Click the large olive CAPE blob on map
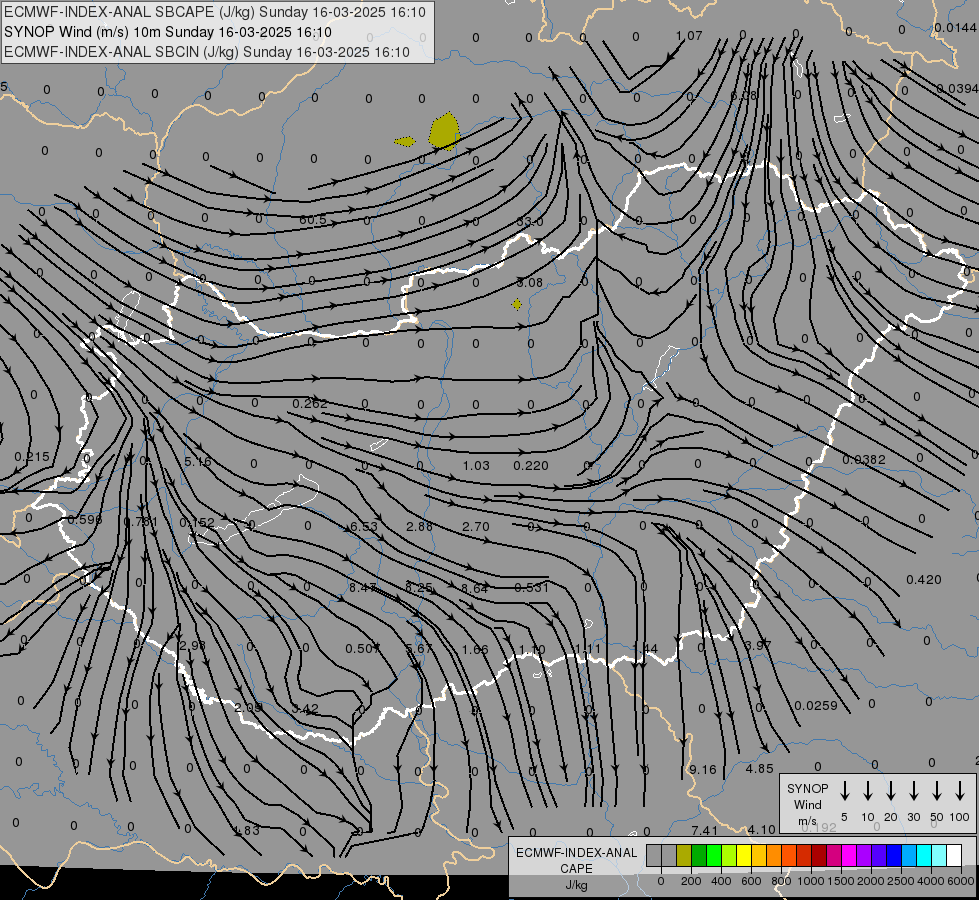Image resolution: width=979 pixels, height=900 pixels. click(444, 132)
